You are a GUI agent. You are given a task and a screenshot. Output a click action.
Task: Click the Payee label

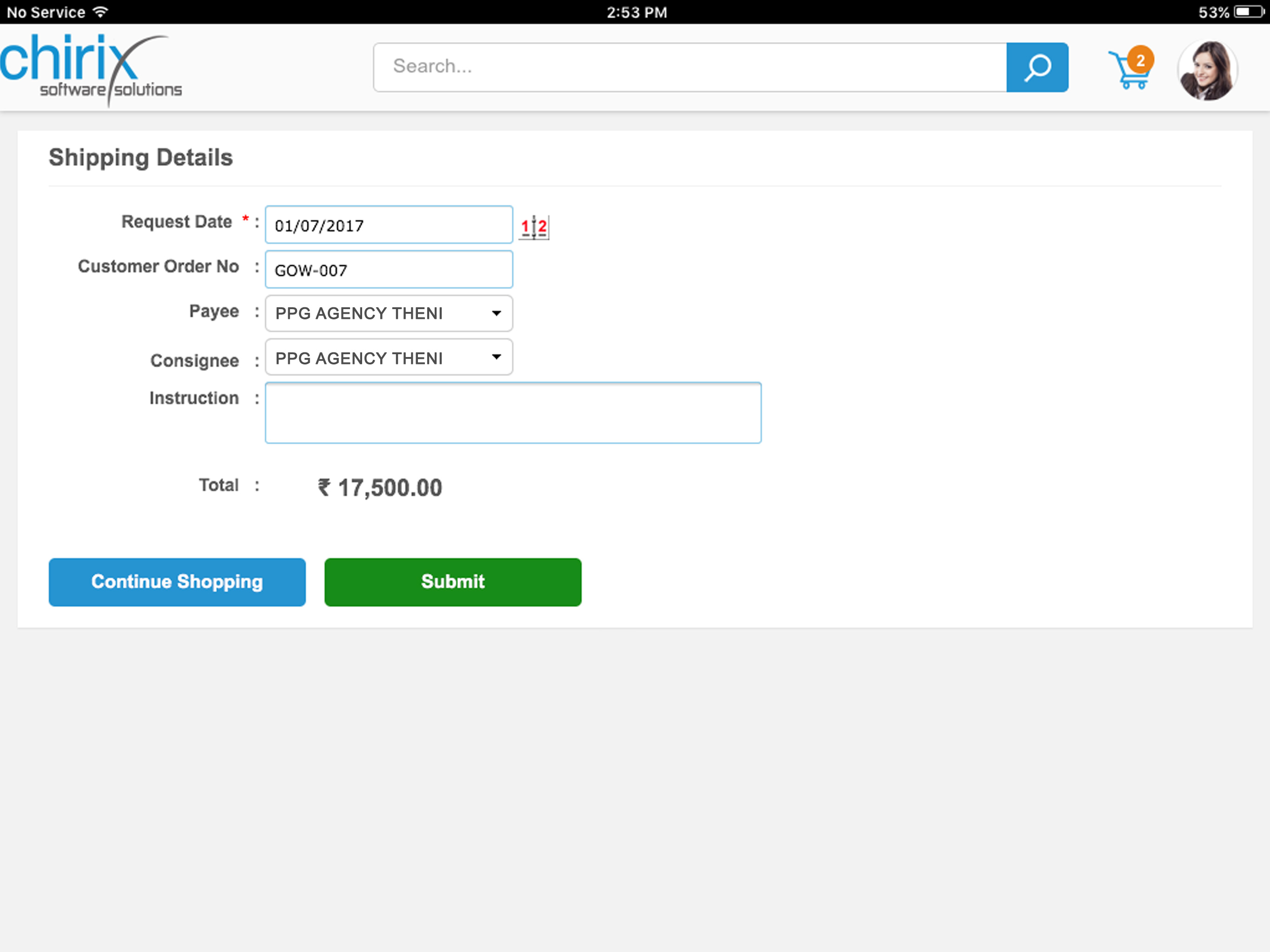coord(214,311)
